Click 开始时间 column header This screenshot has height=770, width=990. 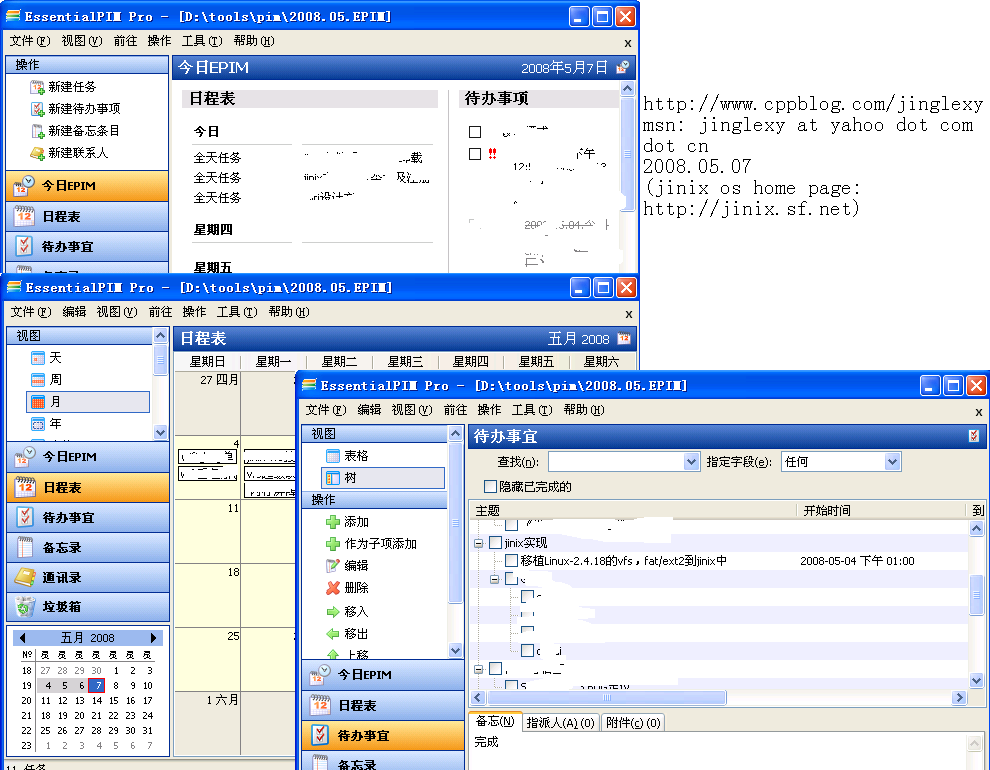point(881,510)
